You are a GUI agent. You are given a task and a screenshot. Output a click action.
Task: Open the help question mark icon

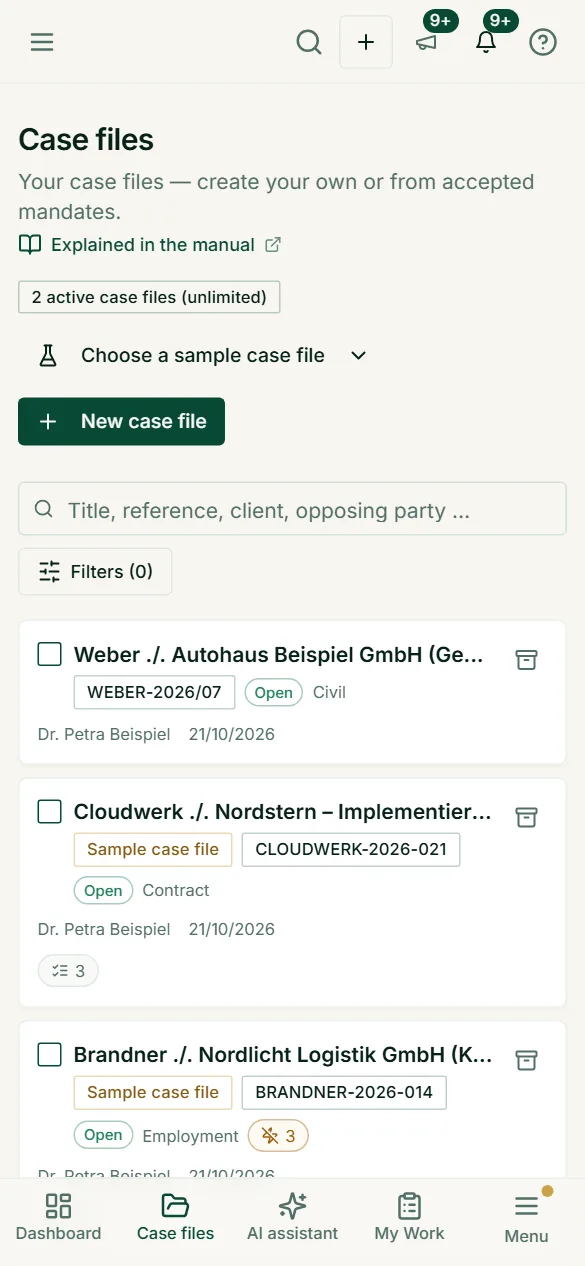[543, 42]
